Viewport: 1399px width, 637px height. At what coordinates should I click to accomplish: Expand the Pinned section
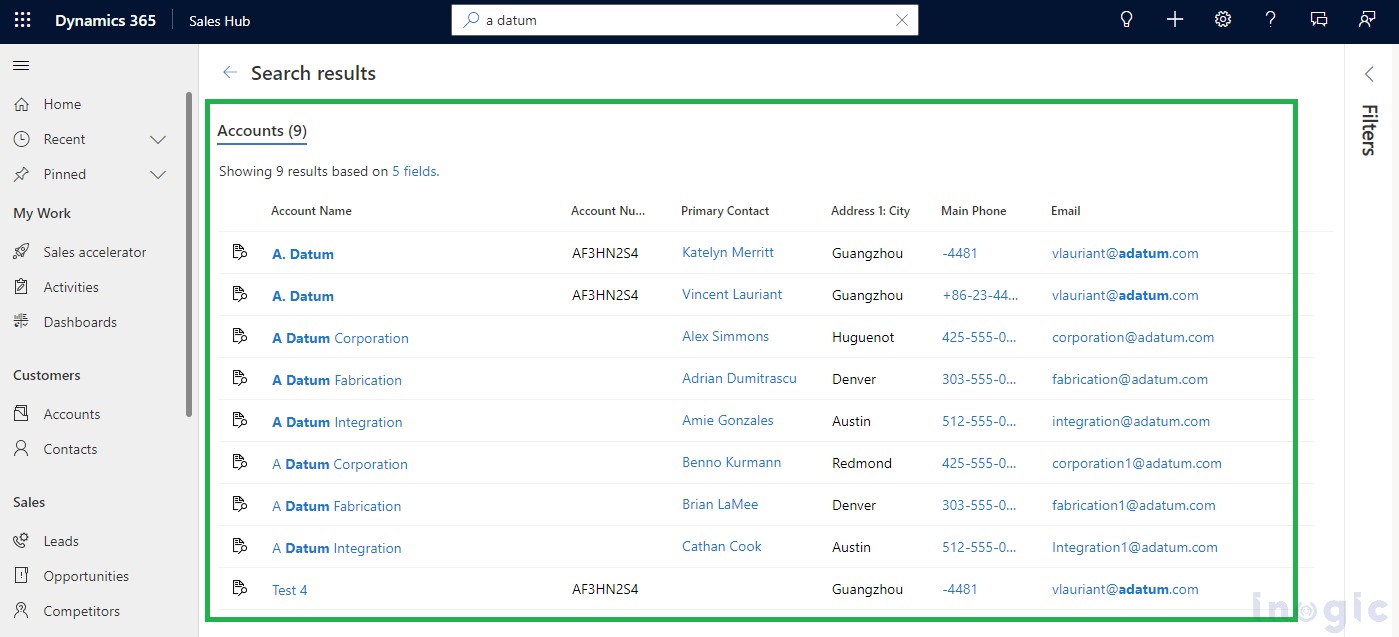pos(158,174)
